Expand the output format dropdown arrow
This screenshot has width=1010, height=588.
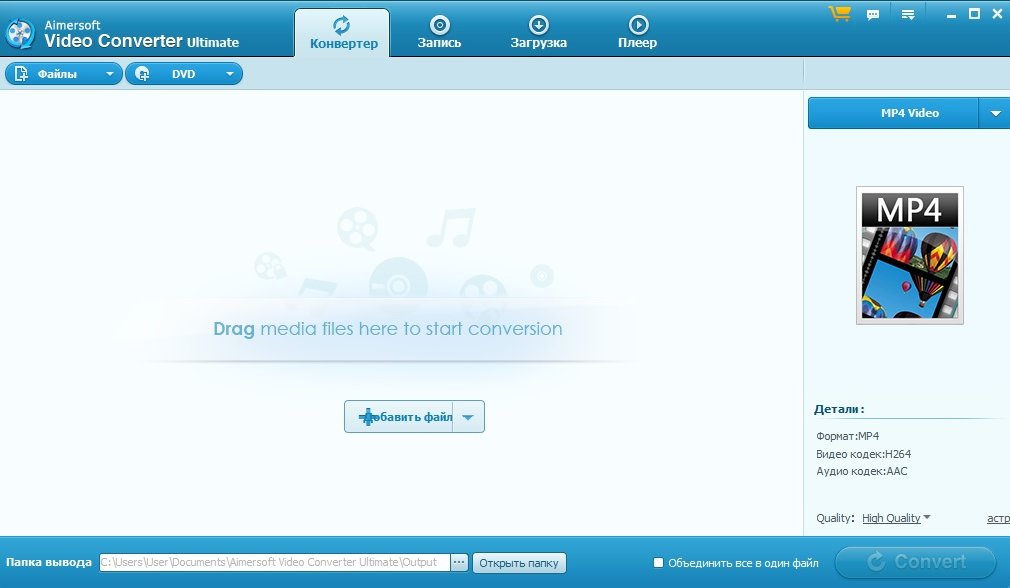(995, 113)
